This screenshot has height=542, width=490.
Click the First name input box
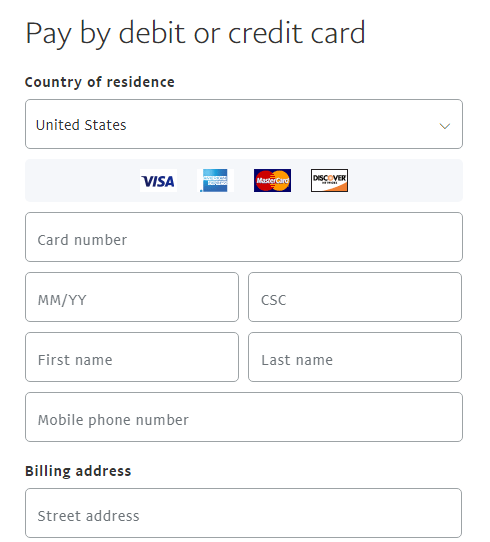point(132,357)
